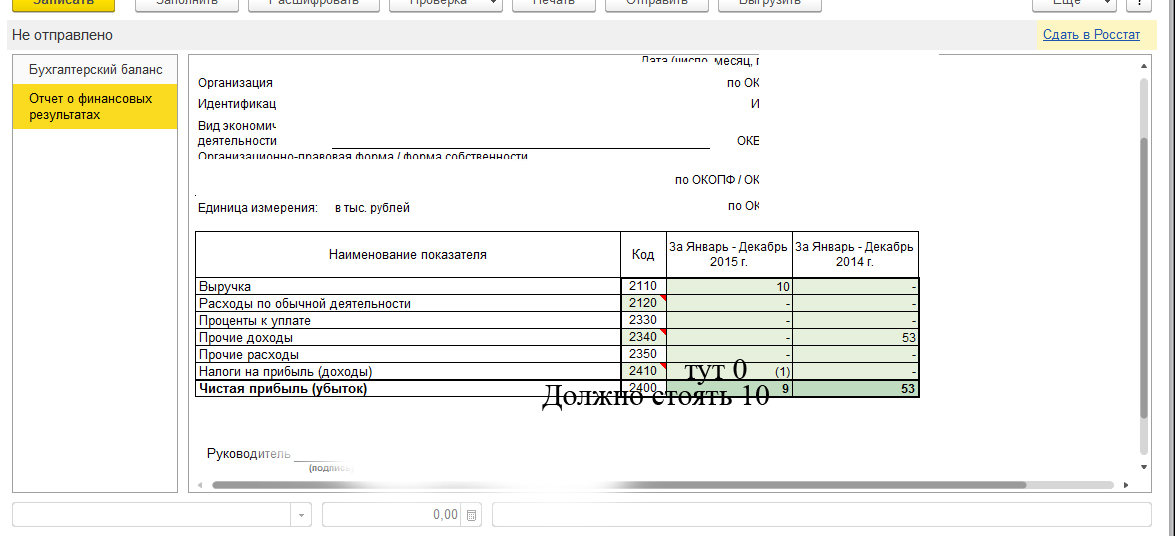Click the Заполнить button
This screenshot has height=536, width=1175.
[187, 3]
